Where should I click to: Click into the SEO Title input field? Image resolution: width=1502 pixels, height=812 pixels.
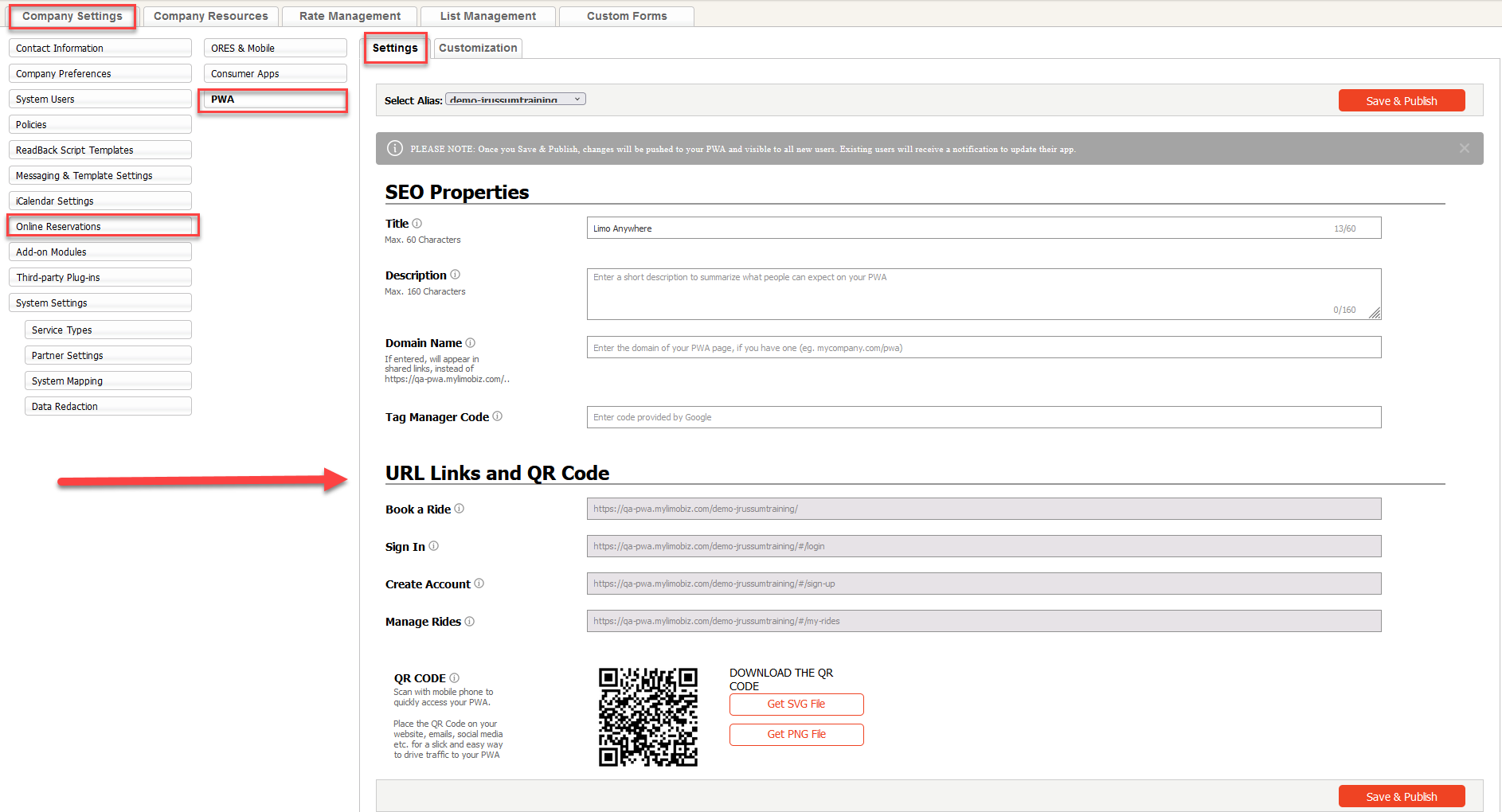[x=956, y=228]
